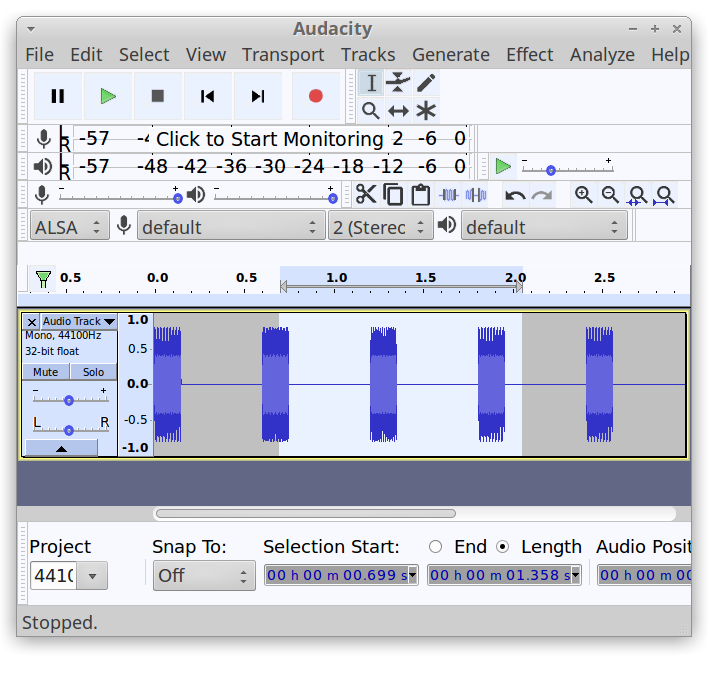The height and width of the screenshot is (678, 710).
Task: Click the red Record button
Action: (x=316, y=96)
